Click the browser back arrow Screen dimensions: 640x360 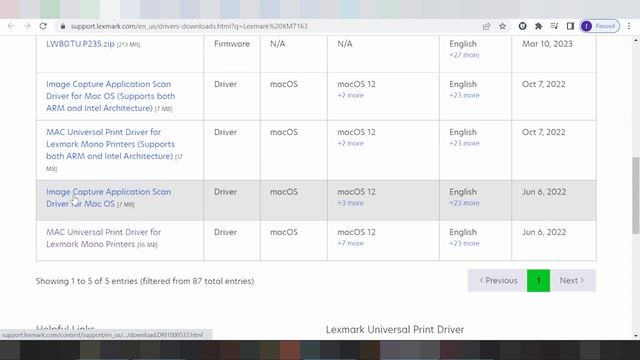pyautogui.click(x=11, y=26)
